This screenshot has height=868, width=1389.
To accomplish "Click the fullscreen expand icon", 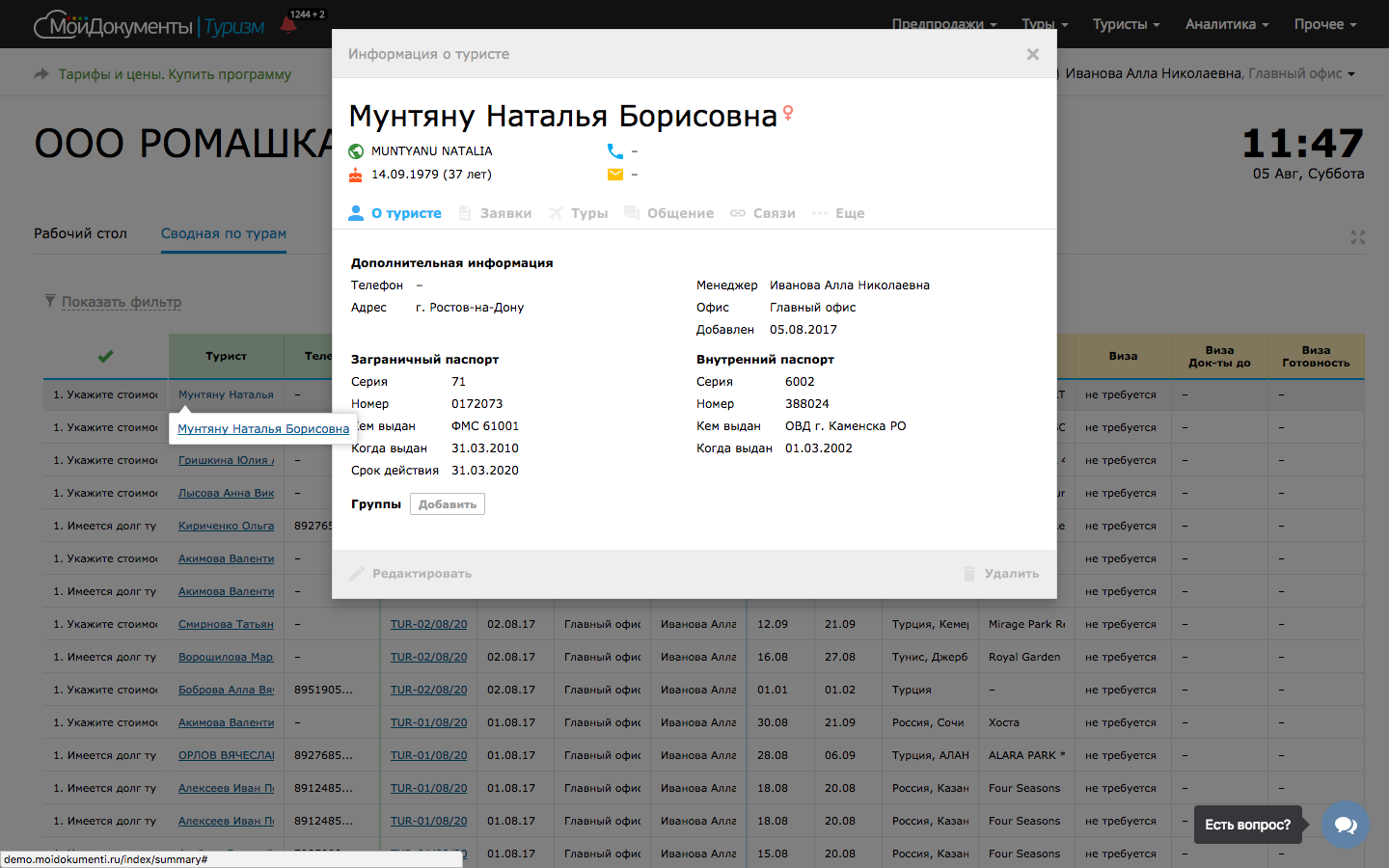I will tap(1358, 237).
